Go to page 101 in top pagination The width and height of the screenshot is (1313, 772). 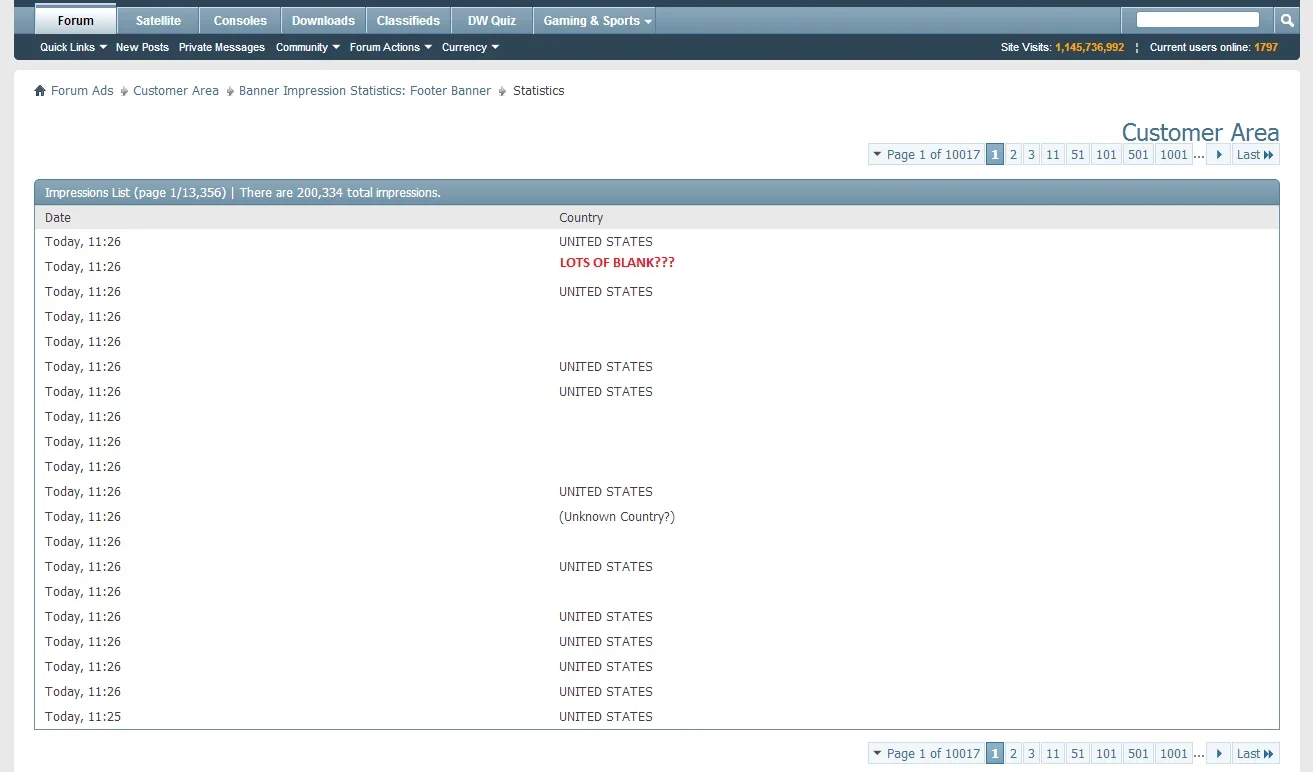coord(1106,155)
